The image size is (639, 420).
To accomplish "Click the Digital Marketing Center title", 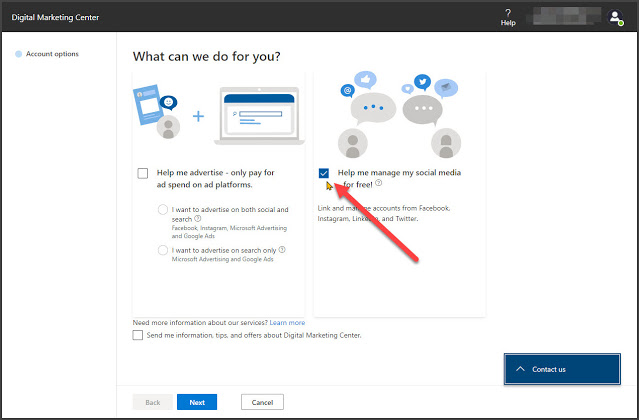I will (x=55, y=18).
